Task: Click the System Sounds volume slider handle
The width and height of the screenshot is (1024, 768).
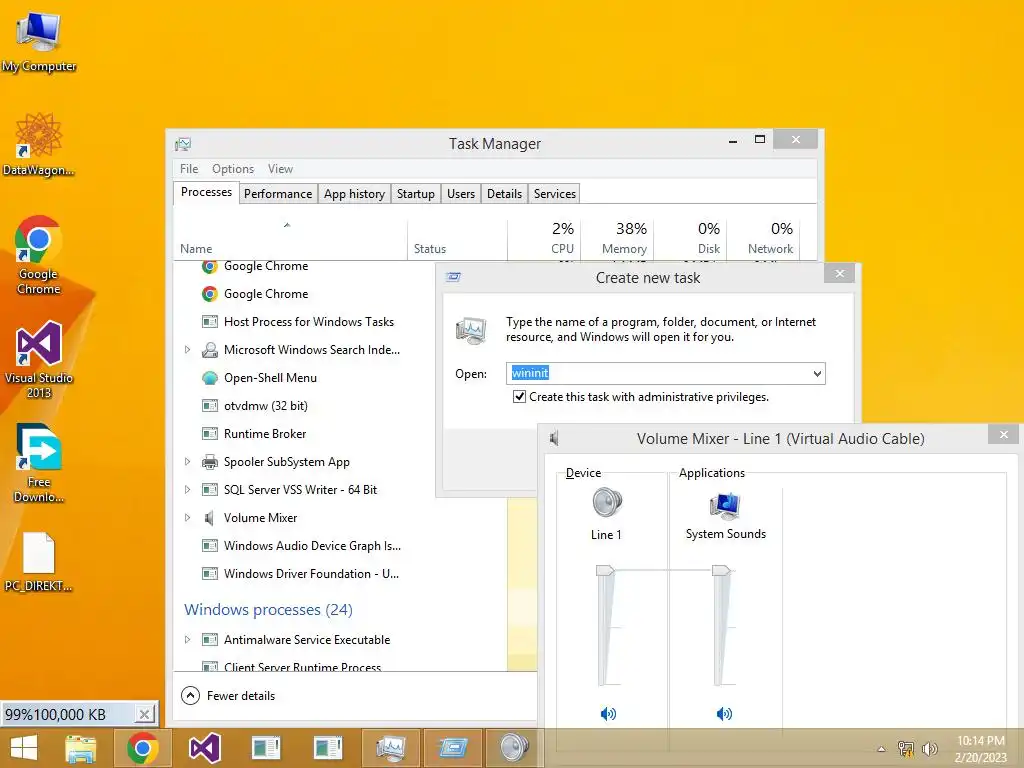Action: click(x=721, y=571)
